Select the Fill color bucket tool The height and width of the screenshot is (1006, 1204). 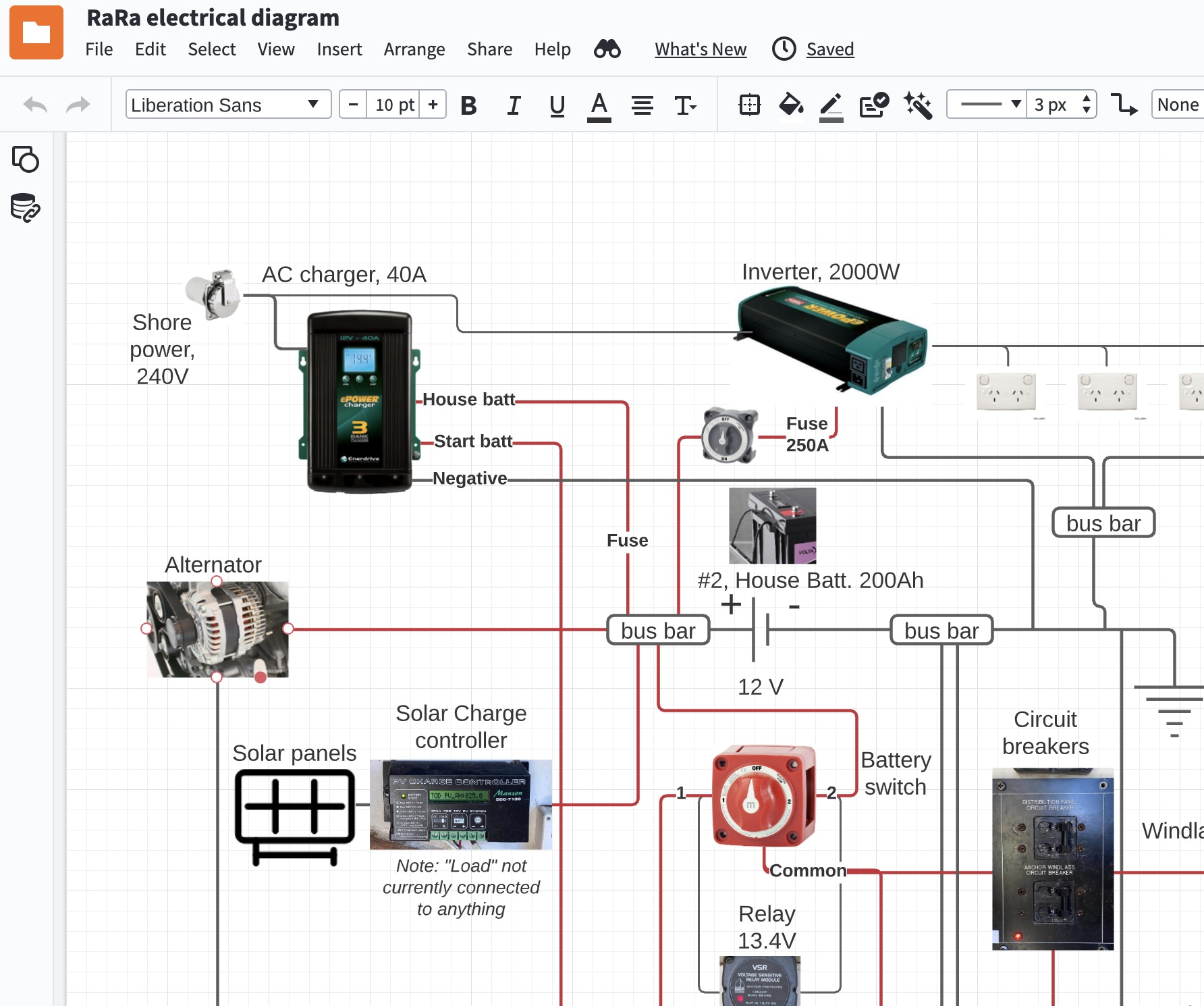(x=790, y=105)
